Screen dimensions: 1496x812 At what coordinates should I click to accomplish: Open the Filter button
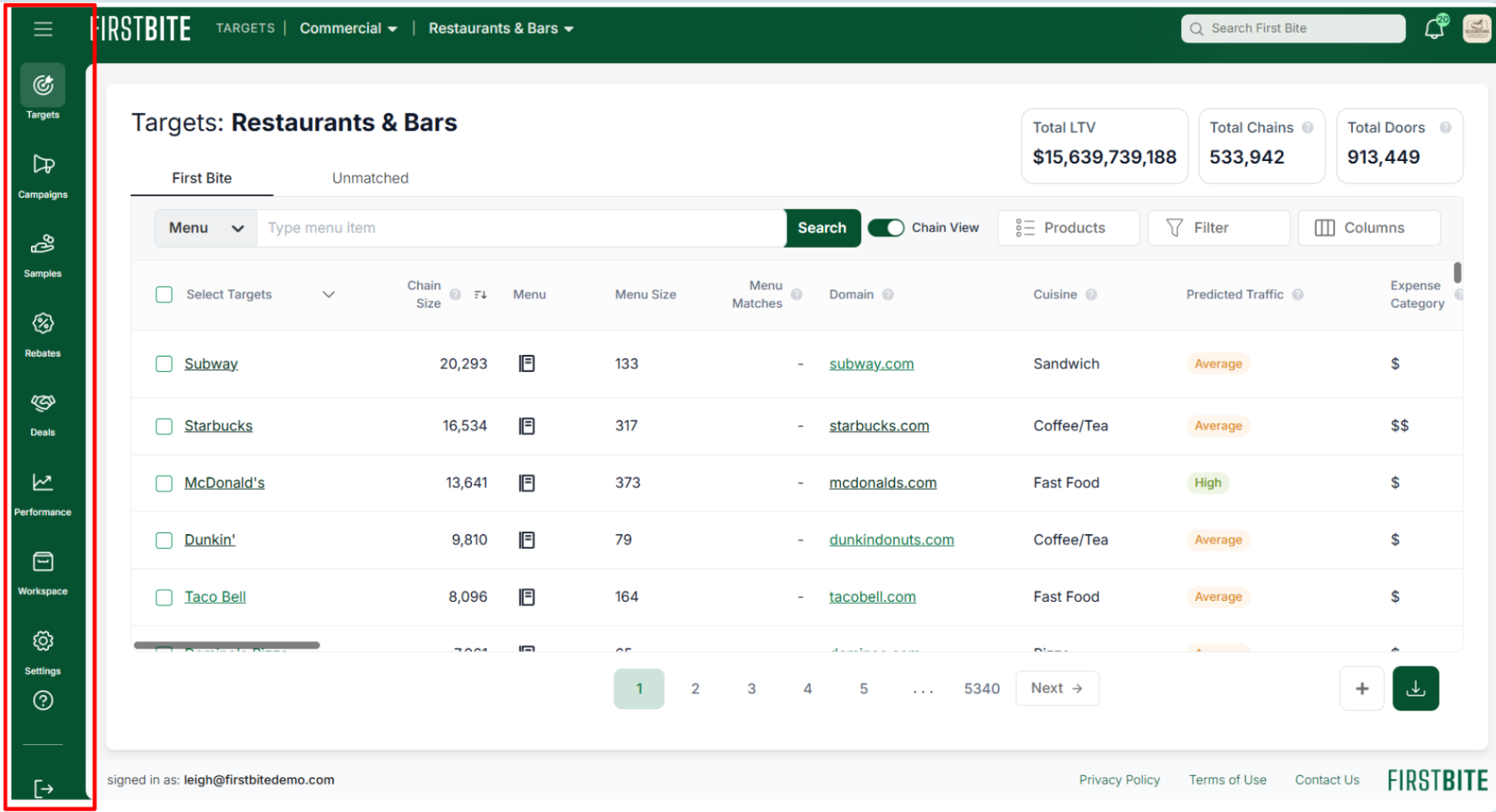coord(1219,228)
